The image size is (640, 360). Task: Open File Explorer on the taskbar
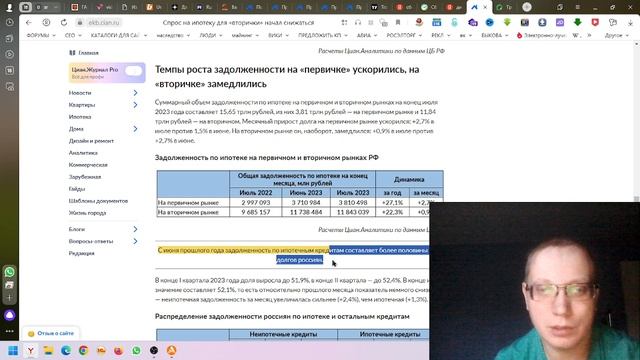[48, 351]
